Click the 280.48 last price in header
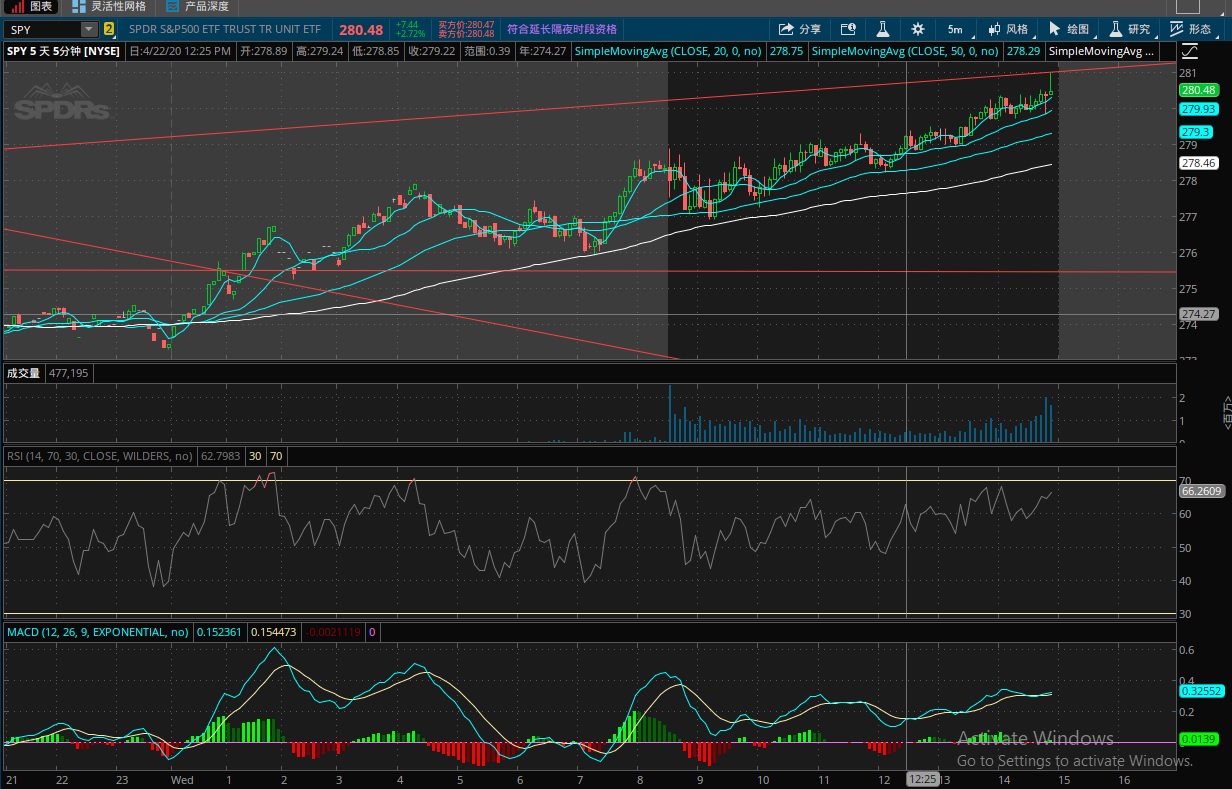Image resolution: width=1232 pixels, height=789 pixels. (x=361, y=30)
